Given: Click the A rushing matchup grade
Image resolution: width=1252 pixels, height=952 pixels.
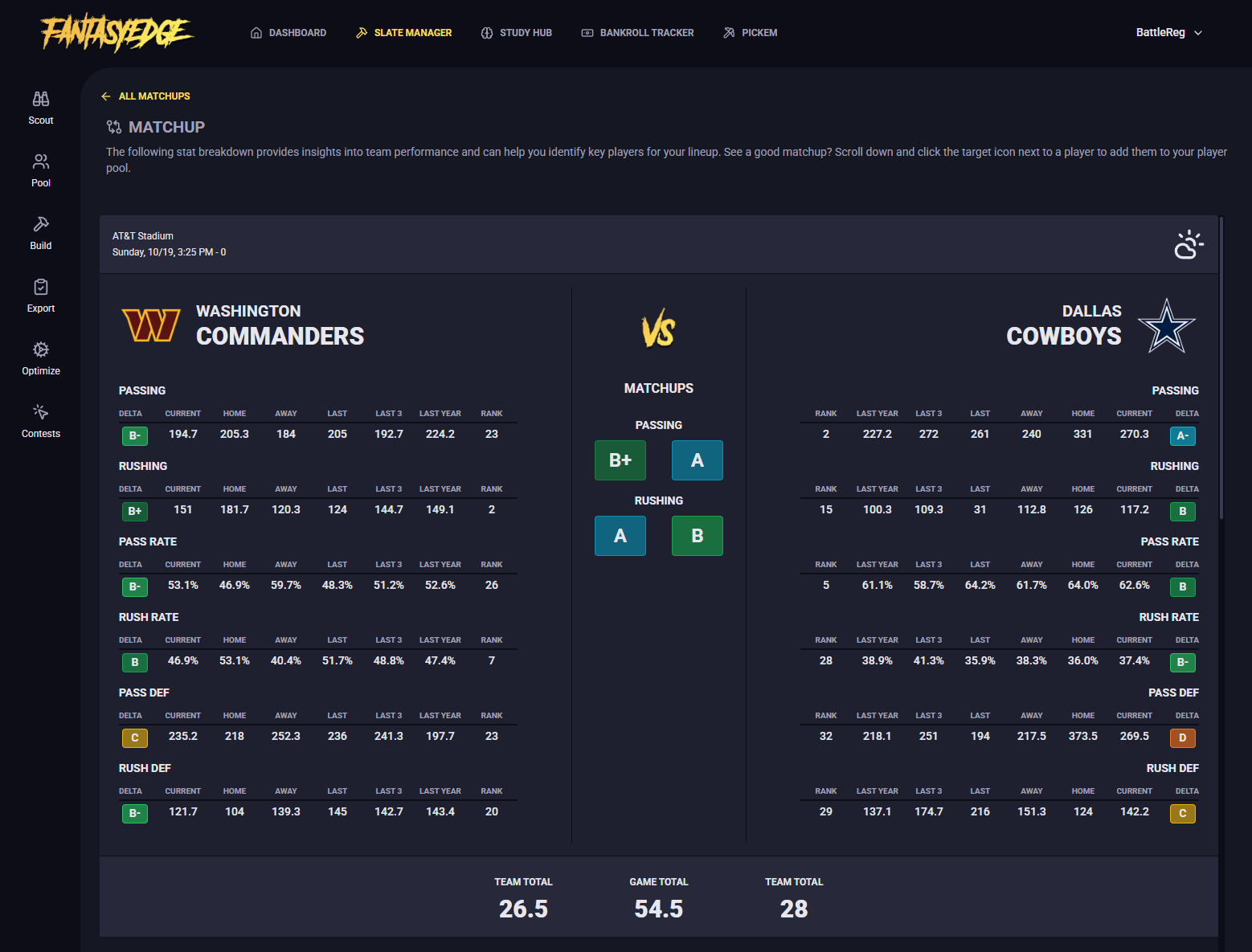Looking at the screenshot, I should pos(620,536).
